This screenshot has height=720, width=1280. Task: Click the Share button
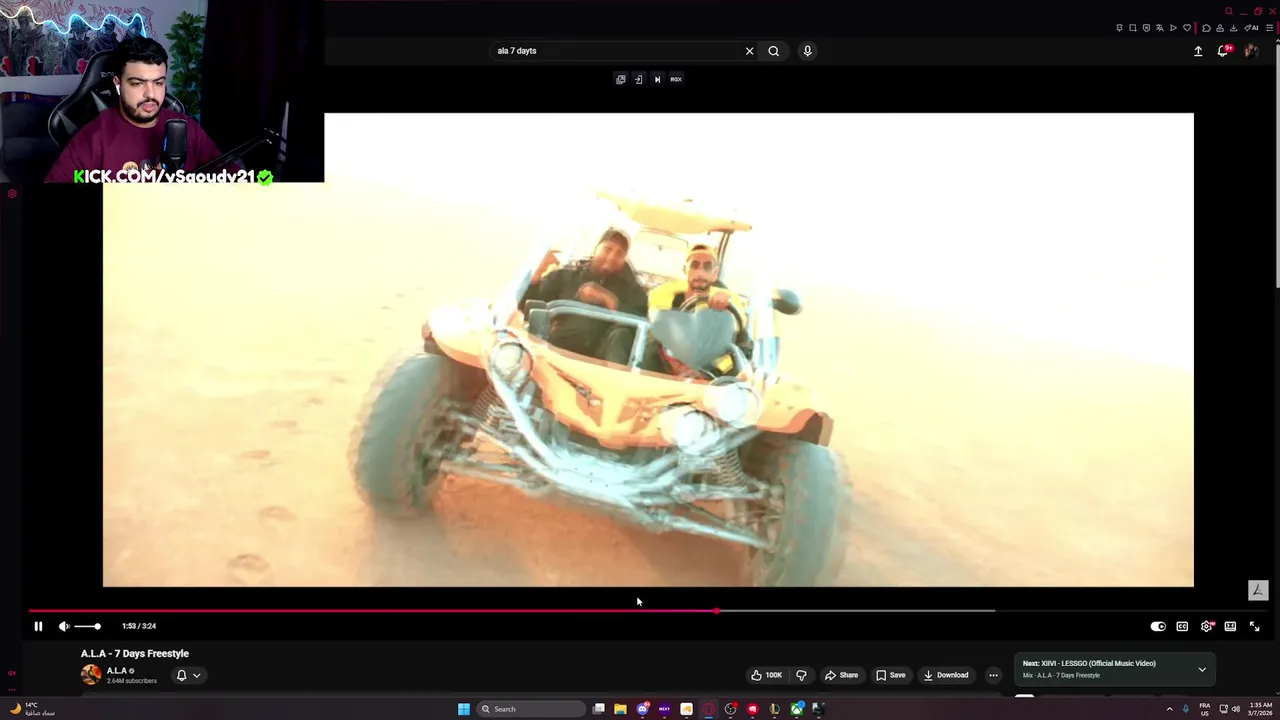(841, 675)
